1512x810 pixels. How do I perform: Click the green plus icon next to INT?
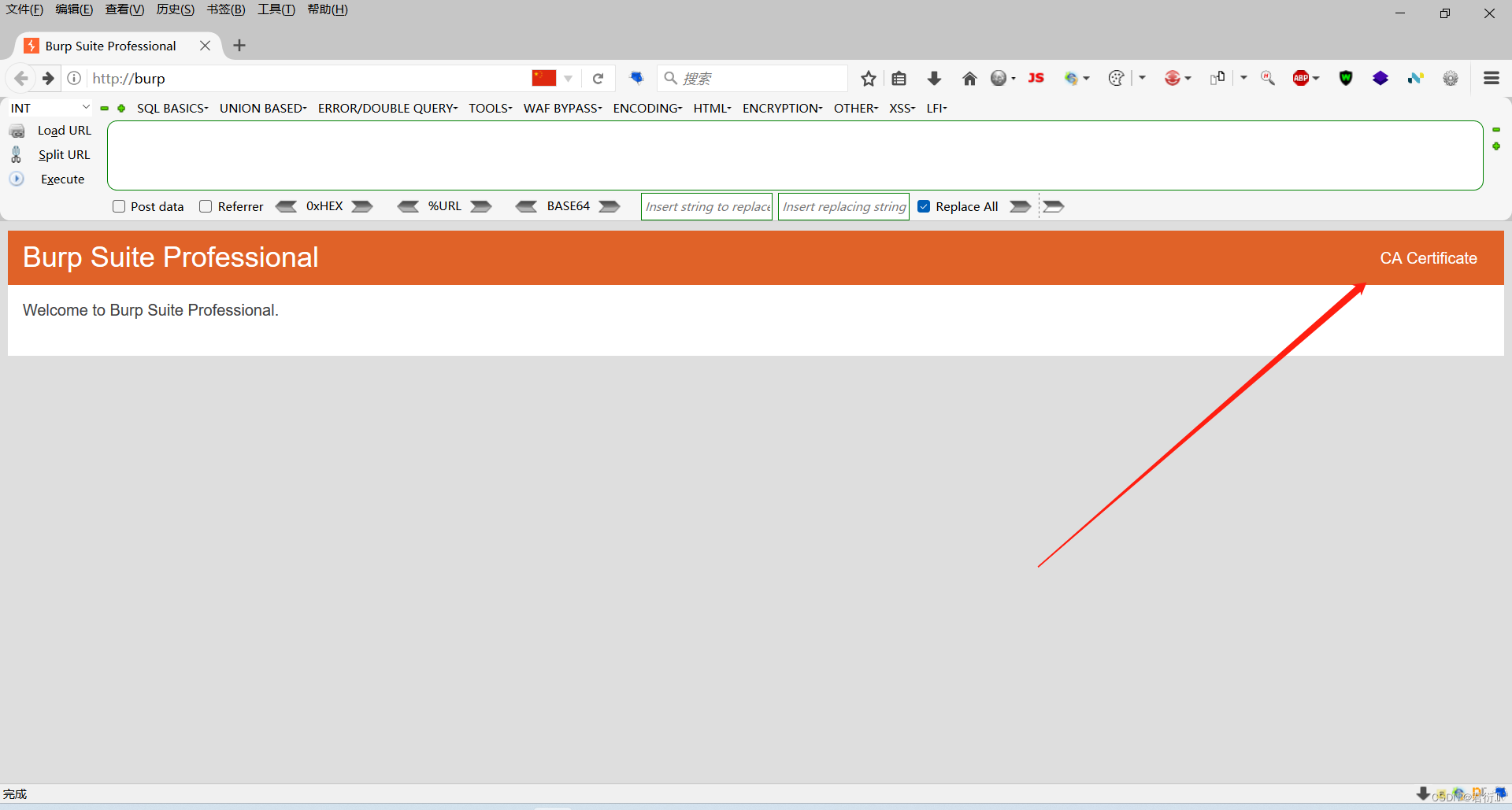pyautogui.click(x=121, y=109)
